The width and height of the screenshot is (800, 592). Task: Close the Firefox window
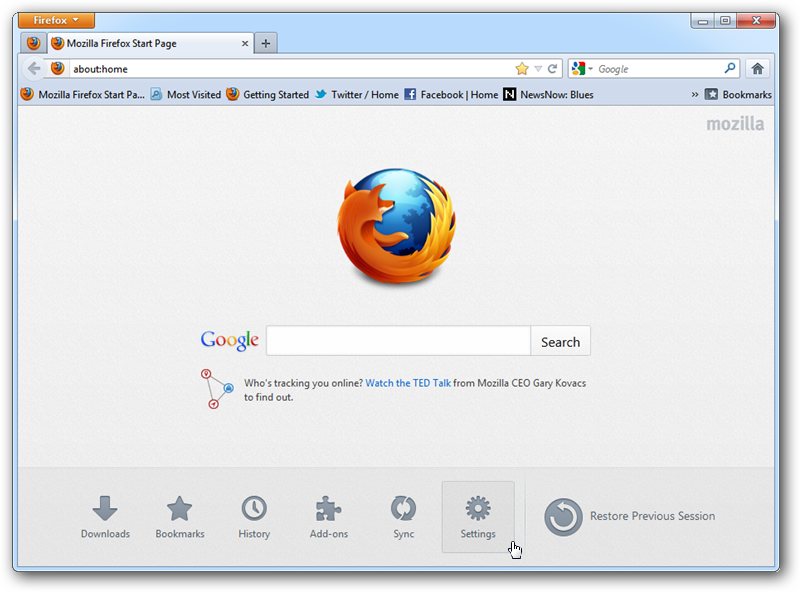(x=756, y=20)
